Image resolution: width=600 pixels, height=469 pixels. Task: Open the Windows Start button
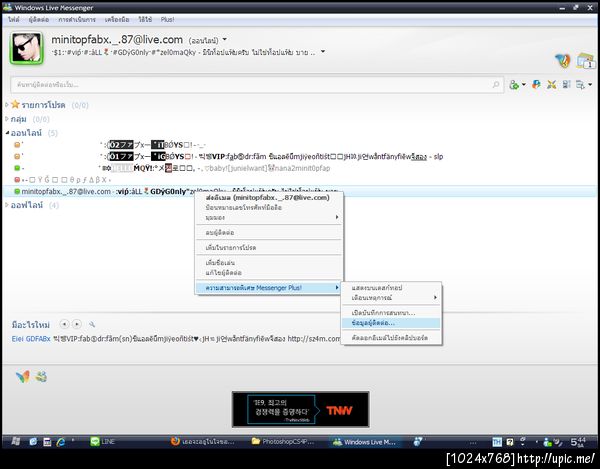tap(15, 441)
